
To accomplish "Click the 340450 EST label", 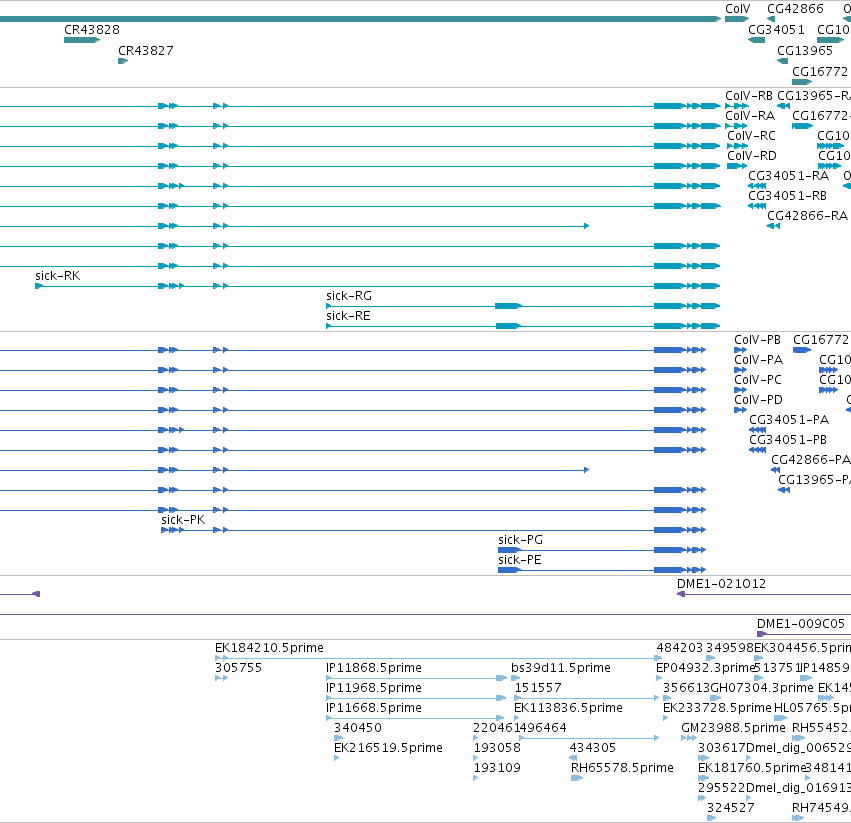I will [x=358, y=729].
